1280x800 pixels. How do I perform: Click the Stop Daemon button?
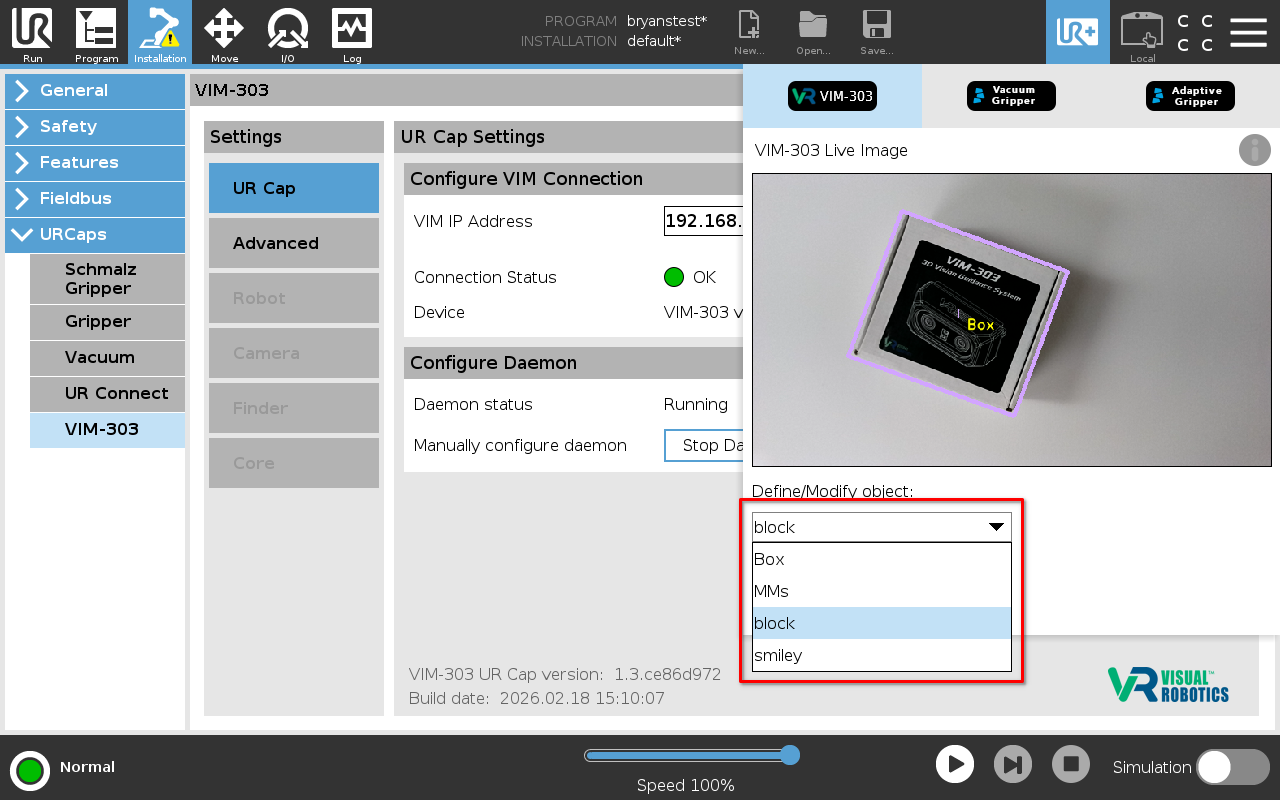click(x=704, y=445)
